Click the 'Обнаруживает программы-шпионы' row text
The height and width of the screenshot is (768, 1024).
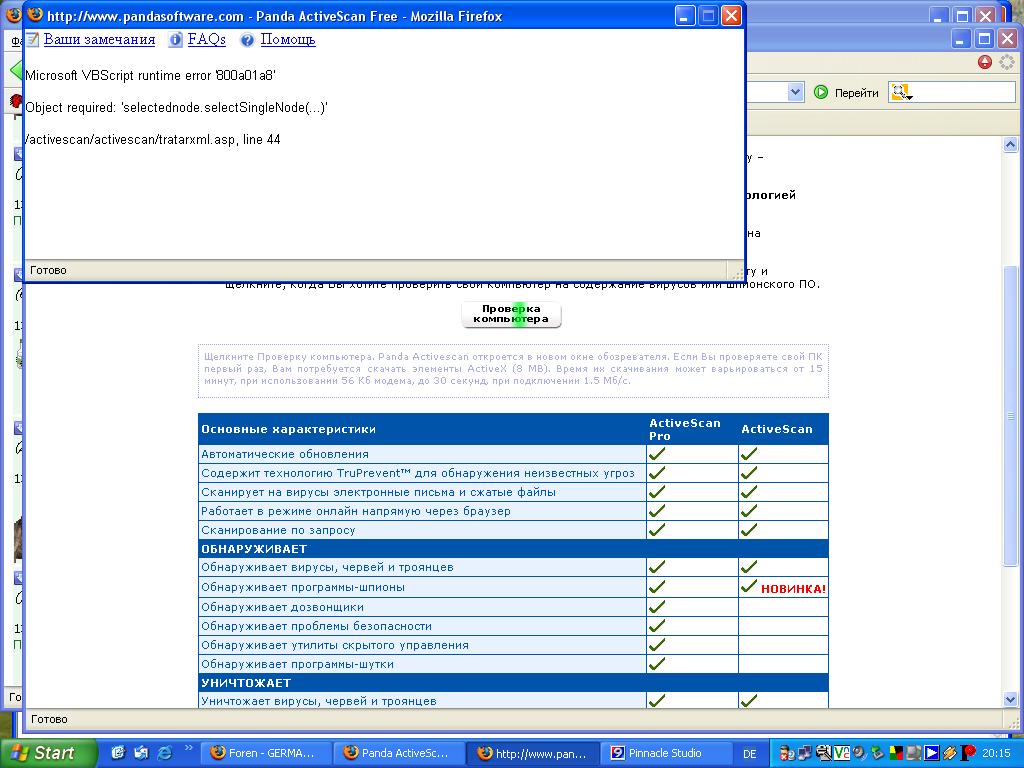(303, 587)
